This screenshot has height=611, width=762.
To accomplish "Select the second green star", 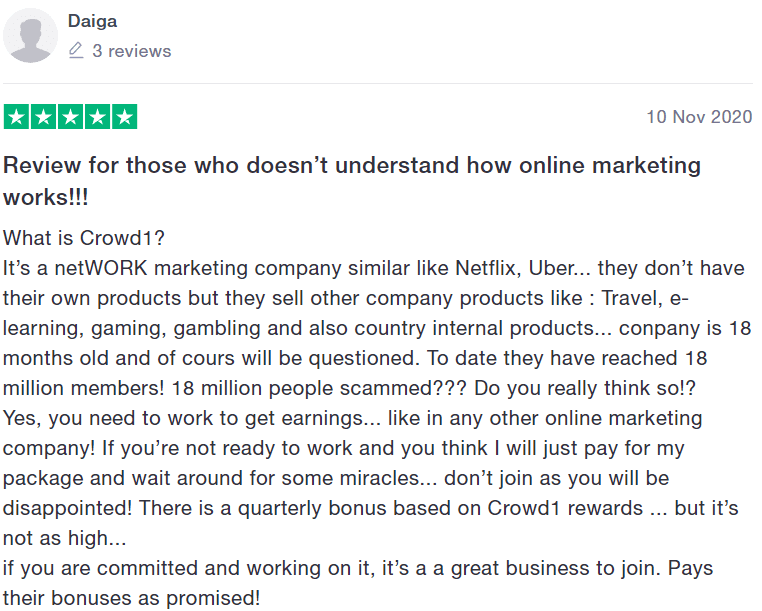I will (43, 117).
